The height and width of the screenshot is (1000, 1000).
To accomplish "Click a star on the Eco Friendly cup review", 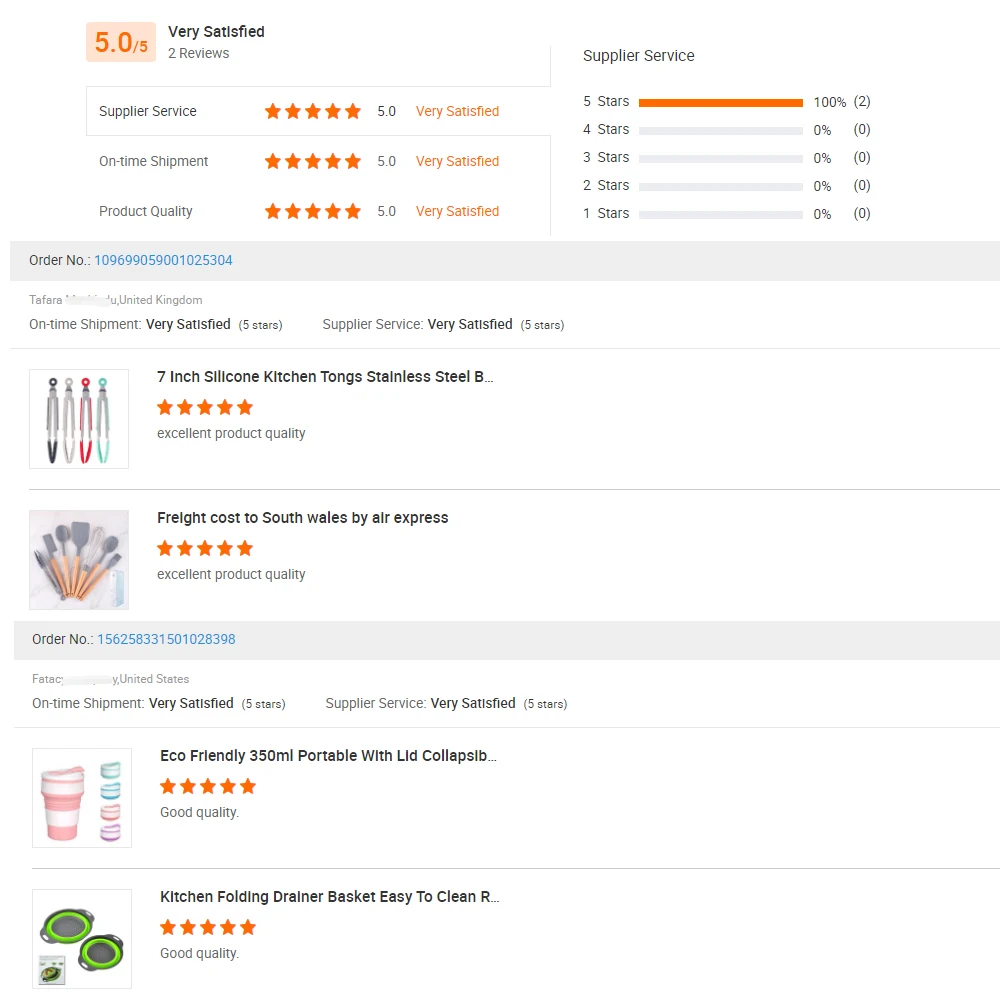I will click(207, 786).
